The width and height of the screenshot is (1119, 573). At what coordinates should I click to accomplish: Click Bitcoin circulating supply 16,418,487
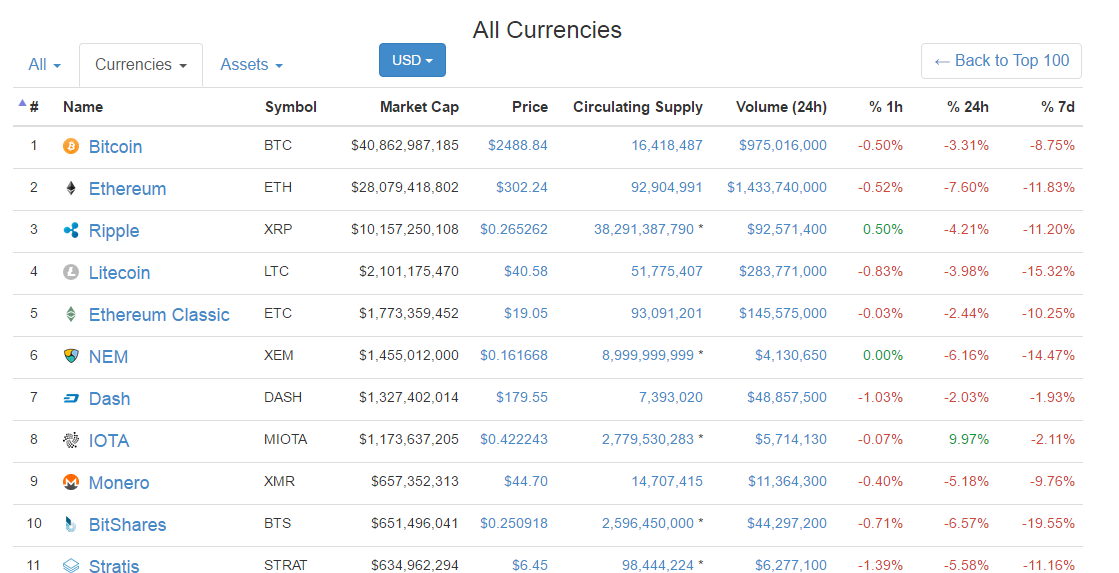point(667,146)
